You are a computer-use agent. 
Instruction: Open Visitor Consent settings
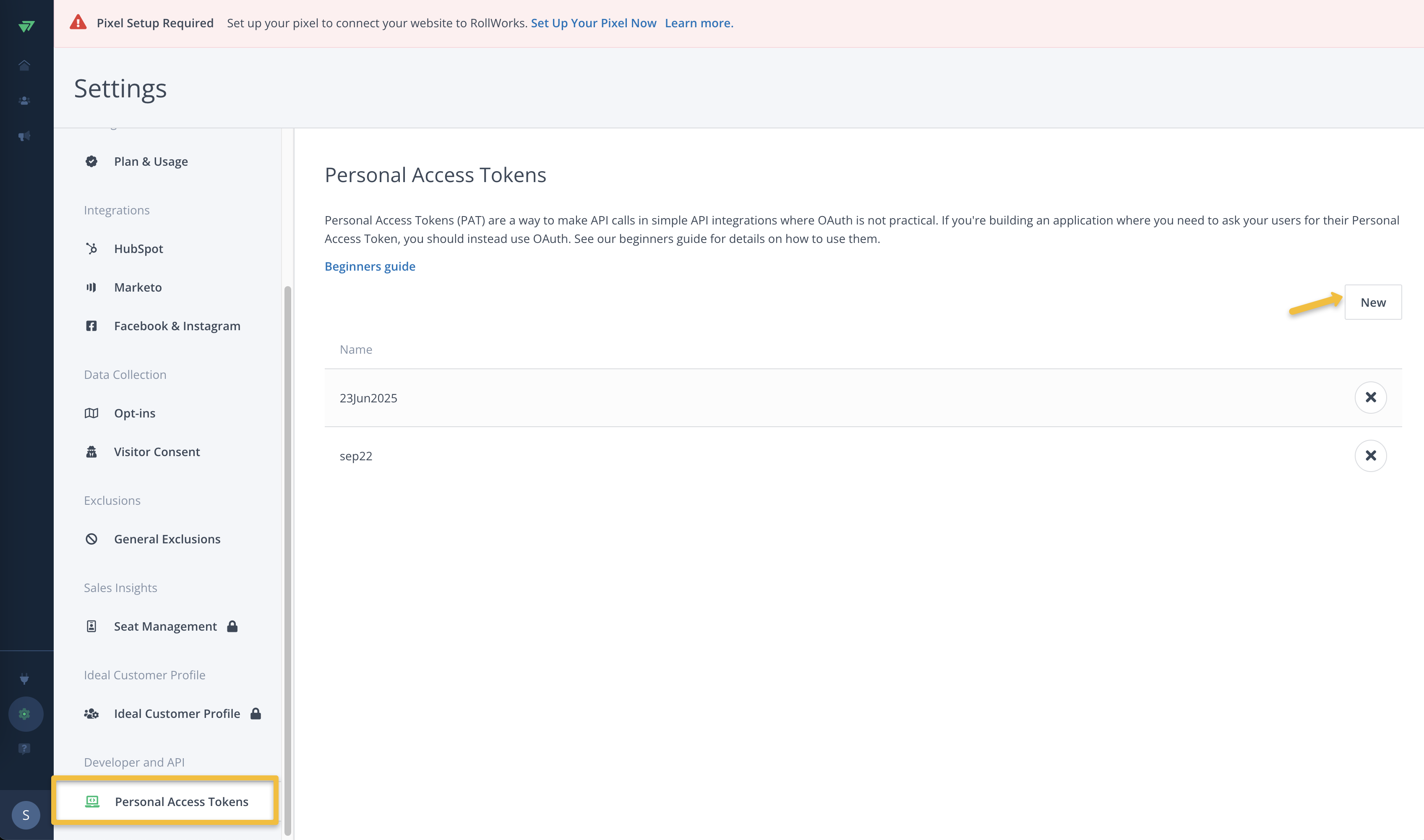click(157, 452)
